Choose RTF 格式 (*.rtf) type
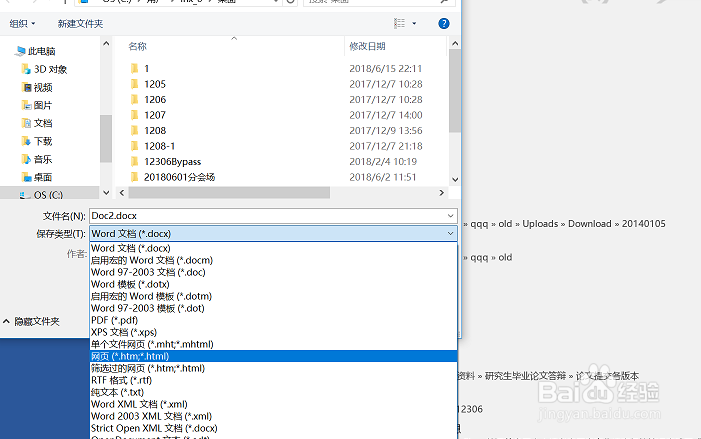Screen dimensions: 701x439 pos(273,380)
